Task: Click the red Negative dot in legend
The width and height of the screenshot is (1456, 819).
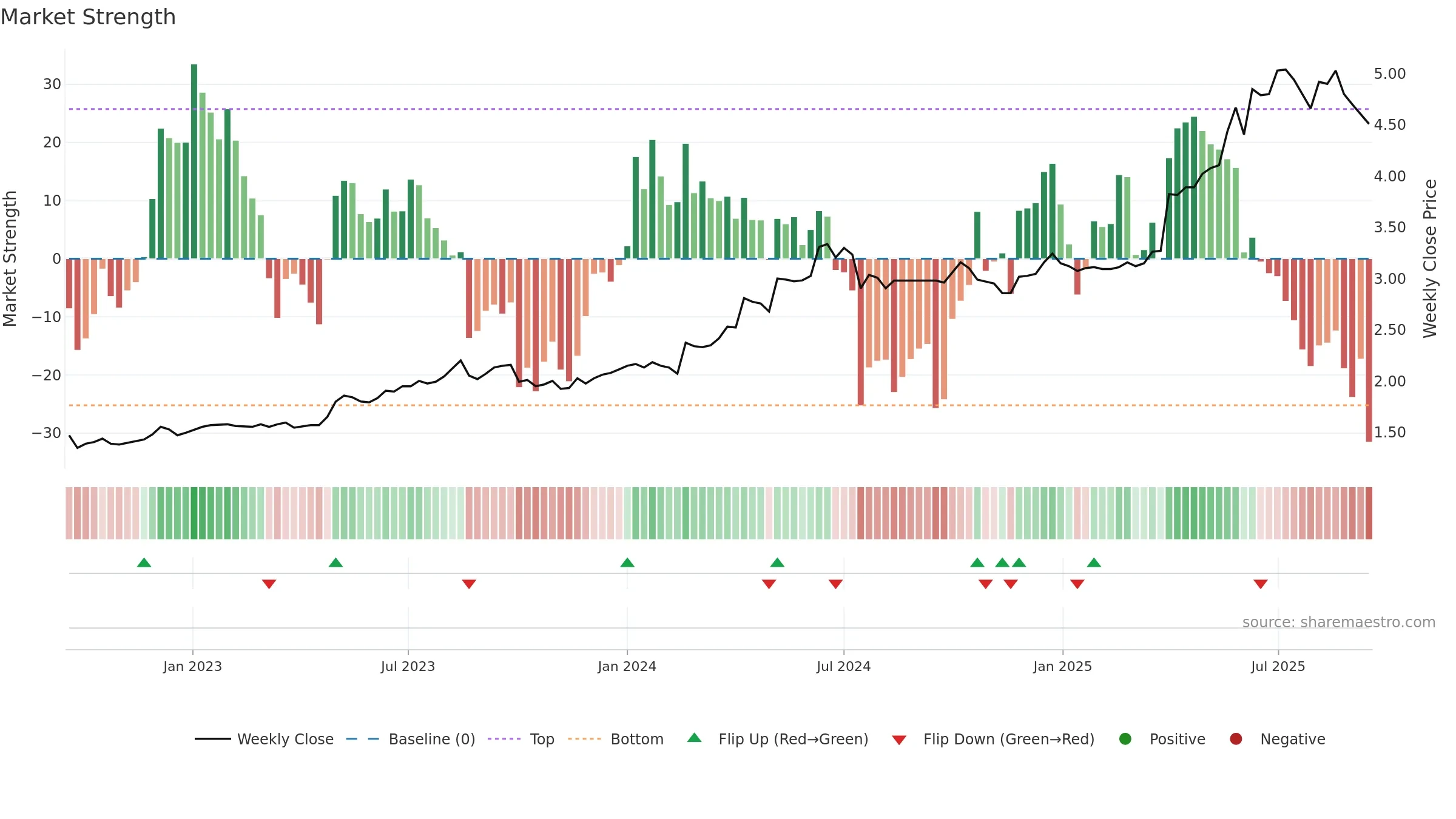Action: tap(1236, 739)
